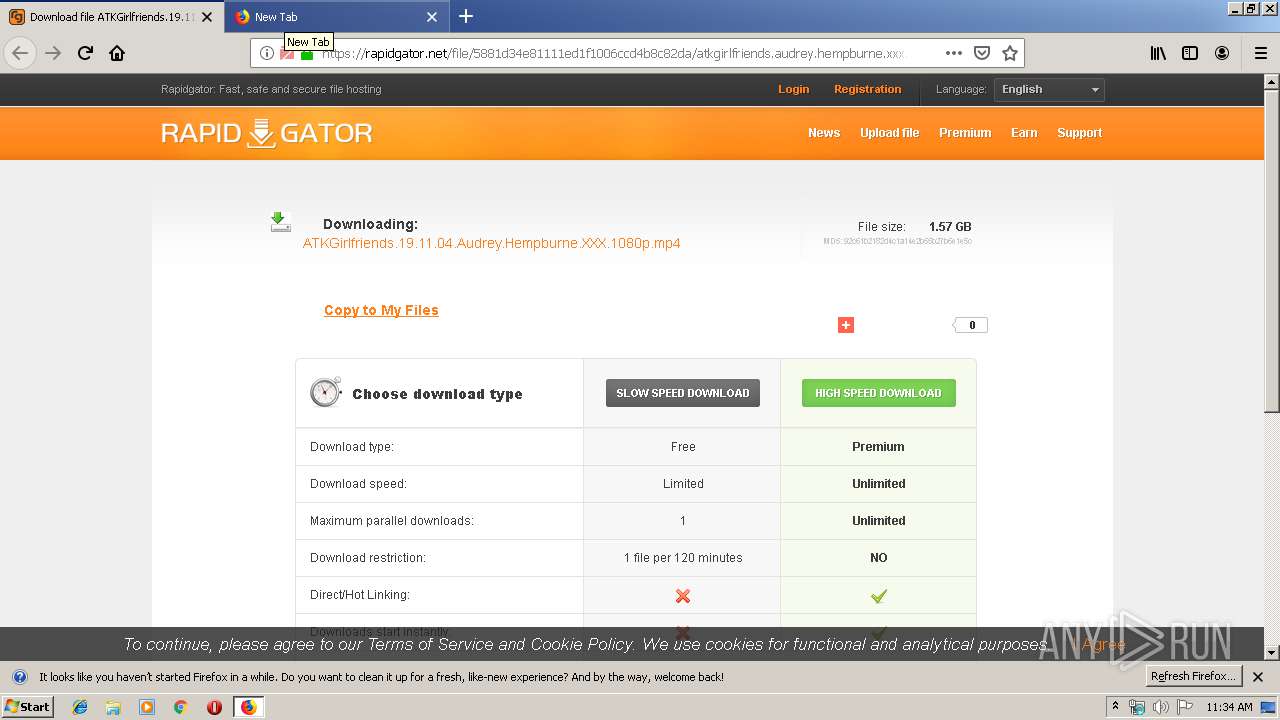1280x720 pixels.
Task: Click the Registration link
Action: pyautogui.click(x=868, y=89)
